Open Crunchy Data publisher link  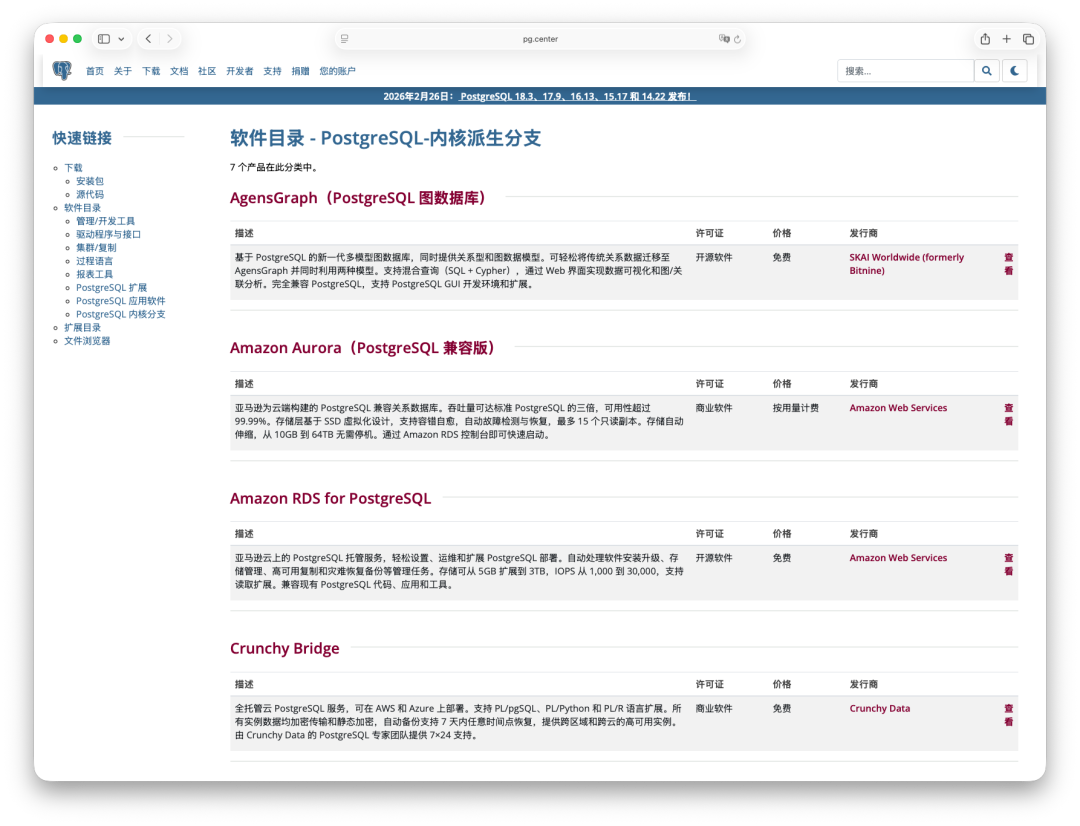pyautogui.click(x=880, y=708)
